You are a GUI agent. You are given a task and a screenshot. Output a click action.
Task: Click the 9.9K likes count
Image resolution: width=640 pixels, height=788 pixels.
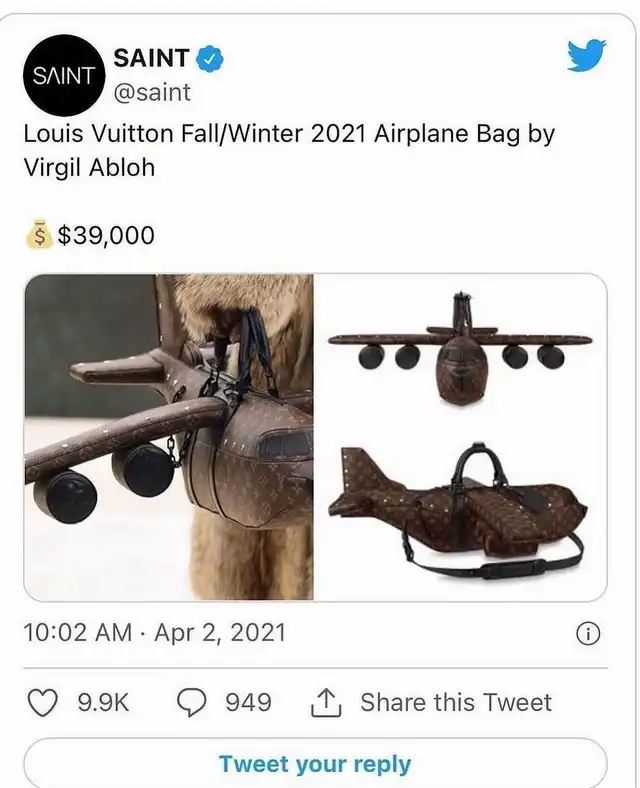click(x=103, y=702)
